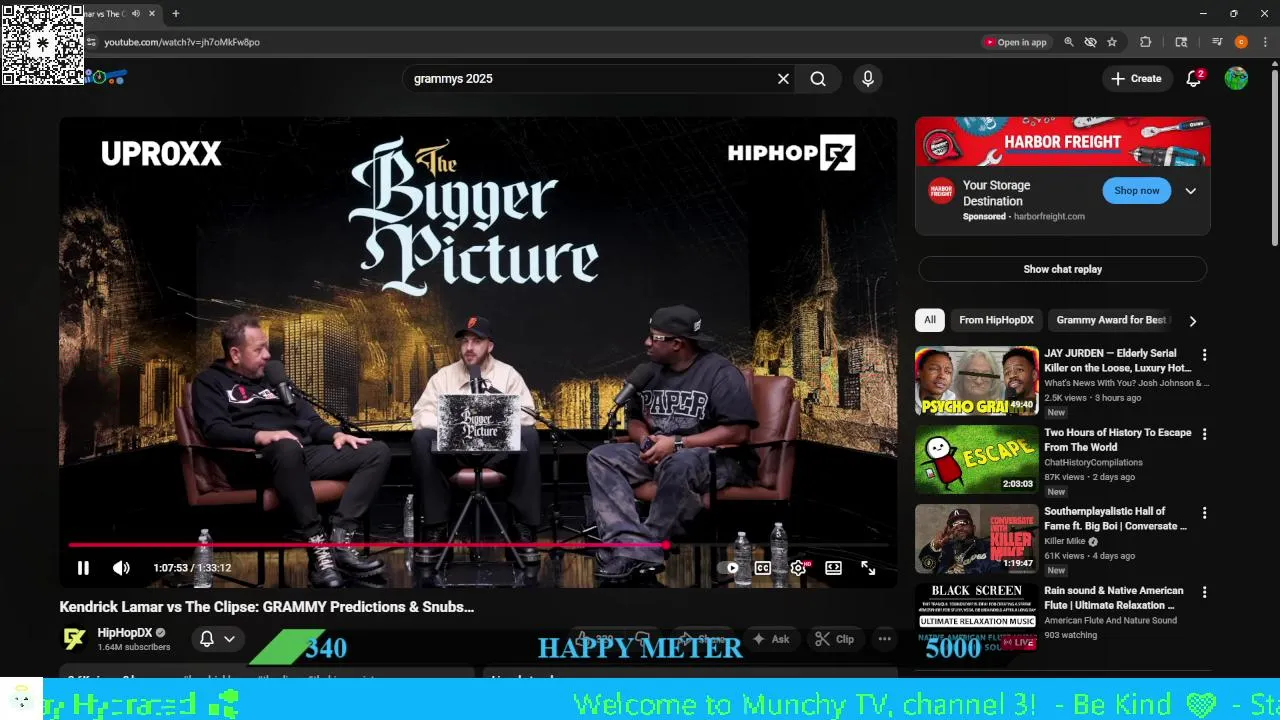This screenshot has width=1280, height=720.
Task: Mute the tab via speaker icon
Action: (x=135, y=14)
